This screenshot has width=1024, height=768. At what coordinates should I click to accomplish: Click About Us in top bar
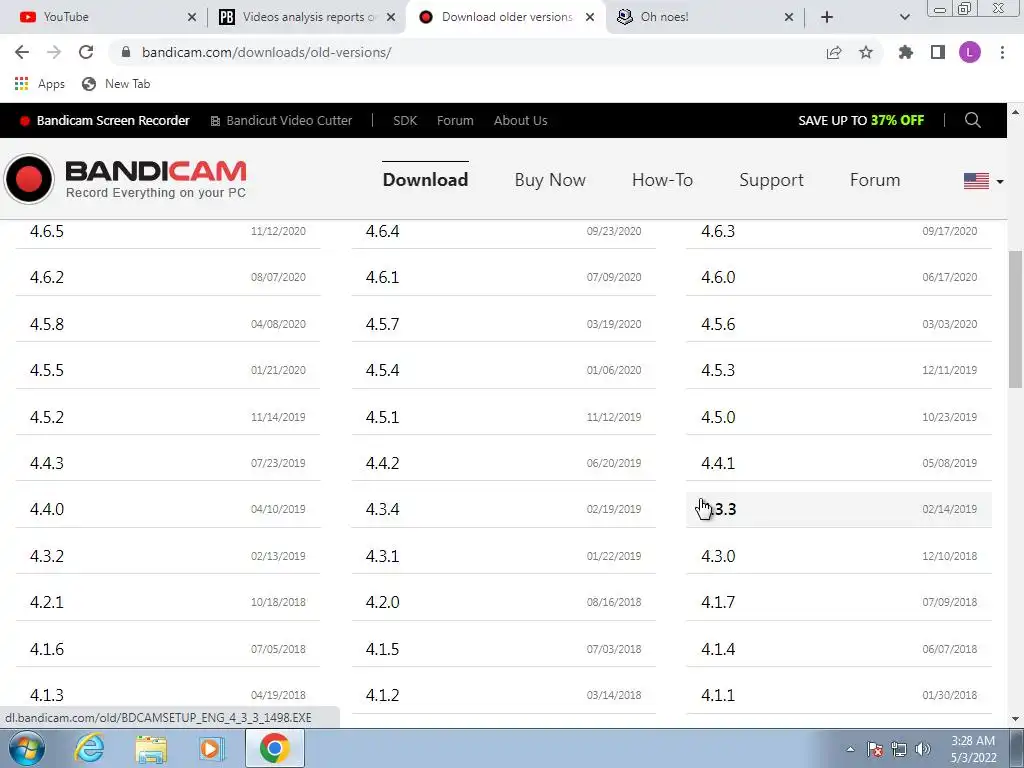[x=520, y=120]
